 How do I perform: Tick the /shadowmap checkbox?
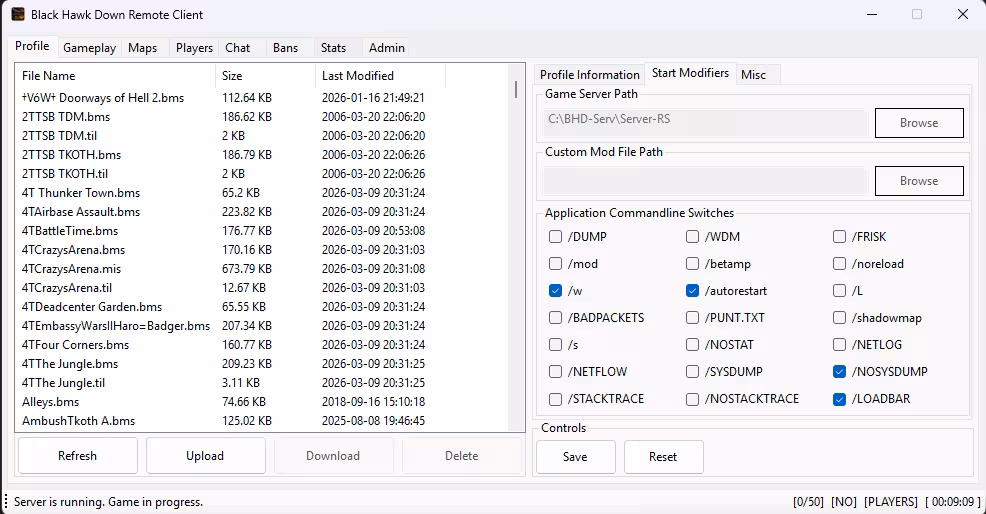(x=839, y=318)
